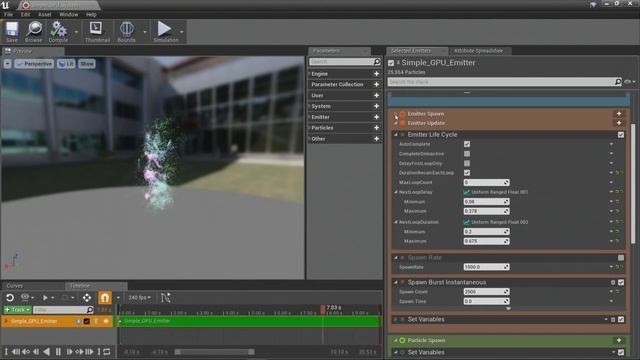
Task: Change the Perspective view mode
Action: point(34,64)
